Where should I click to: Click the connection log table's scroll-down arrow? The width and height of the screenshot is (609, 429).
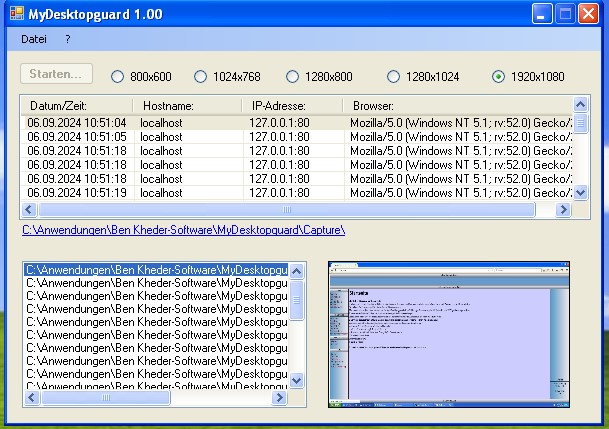pos(580,193)
